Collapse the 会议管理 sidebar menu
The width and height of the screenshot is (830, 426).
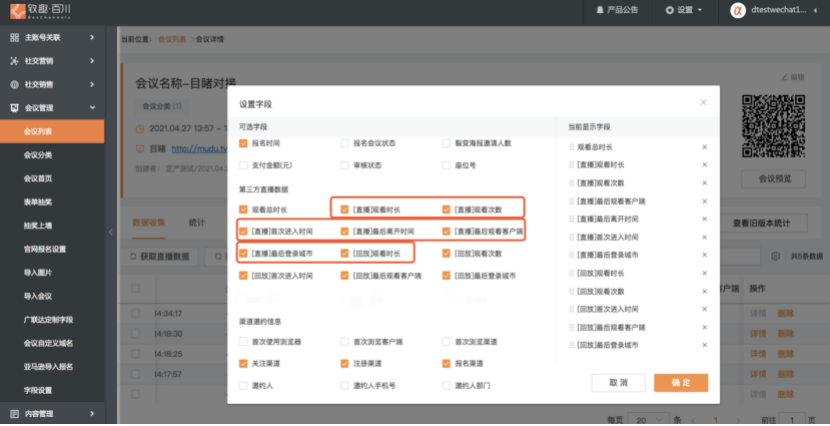(x=52, y=108)
